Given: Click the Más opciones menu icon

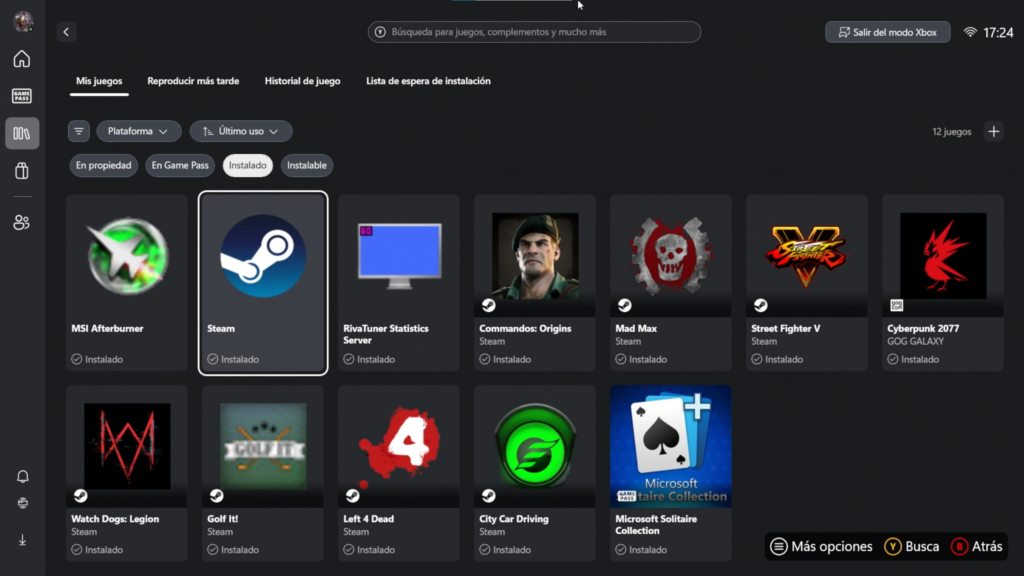Looking at the screenshot, I should [778, 547].
